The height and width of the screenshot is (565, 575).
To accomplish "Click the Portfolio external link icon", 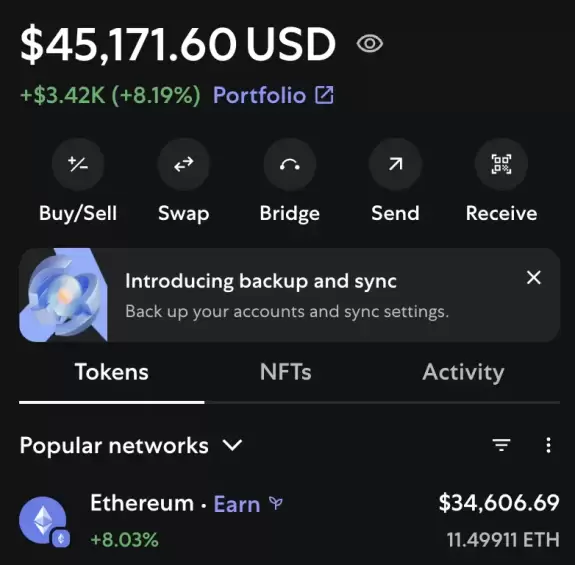I will pyautogui.click(x=324, y=95).
